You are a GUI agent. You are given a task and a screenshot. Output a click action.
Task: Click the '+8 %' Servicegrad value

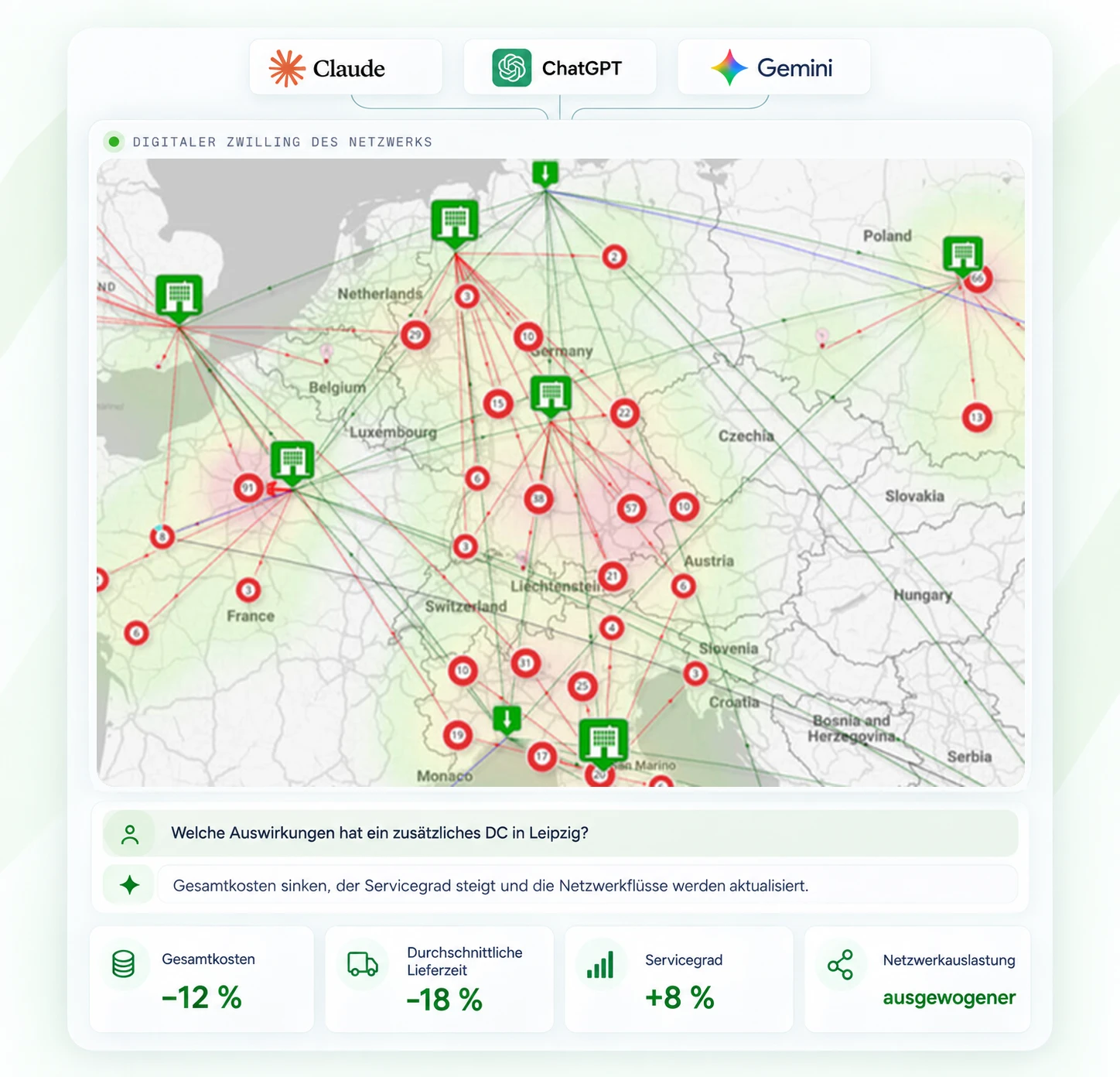click(x=680, y=997)
